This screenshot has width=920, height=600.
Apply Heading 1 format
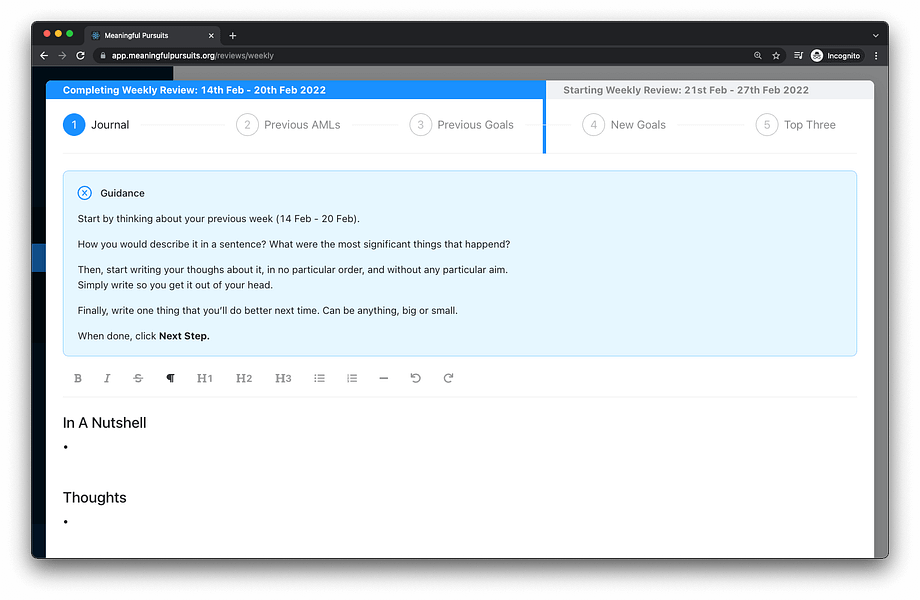point(205,378)
